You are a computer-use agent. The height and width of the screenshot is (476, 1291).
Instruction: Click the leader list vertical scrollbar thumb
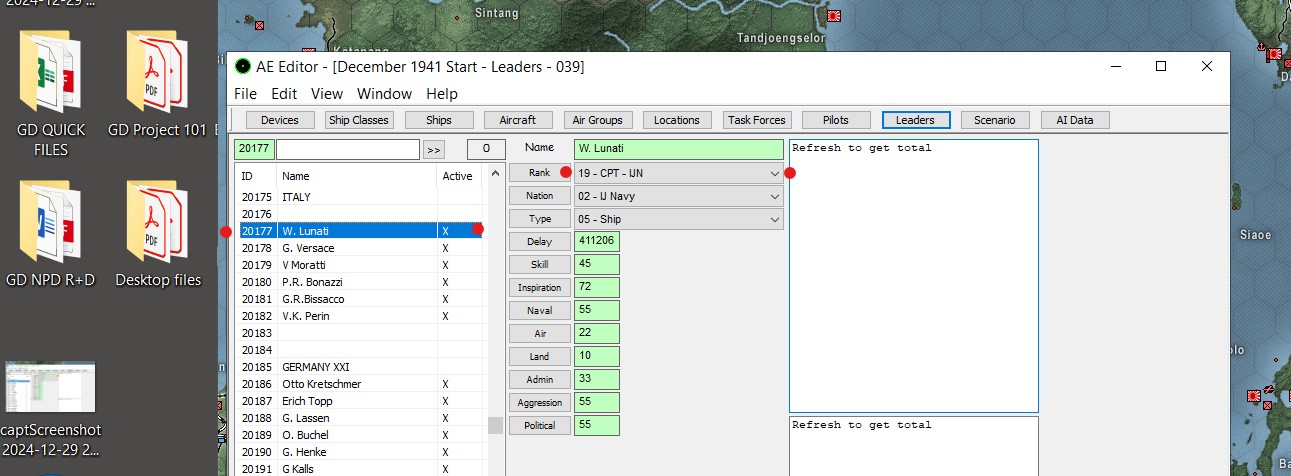(495, 426)
